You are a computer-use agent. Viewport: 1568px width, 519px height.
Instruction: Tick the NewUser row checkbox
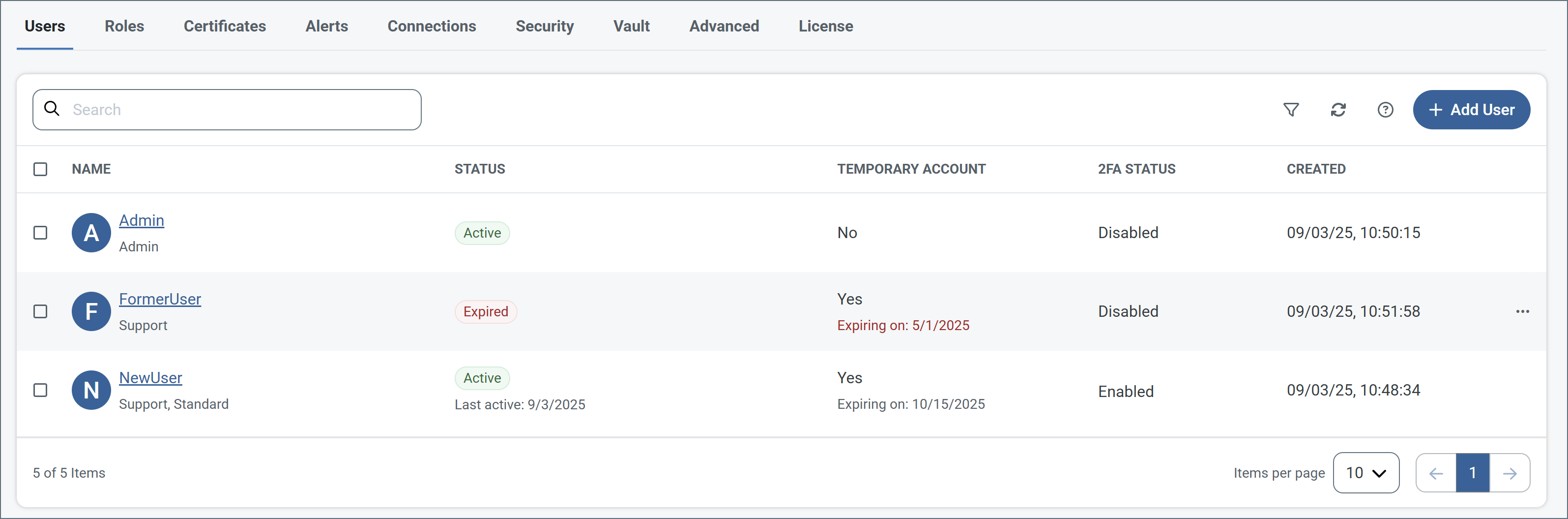[40, 390]
